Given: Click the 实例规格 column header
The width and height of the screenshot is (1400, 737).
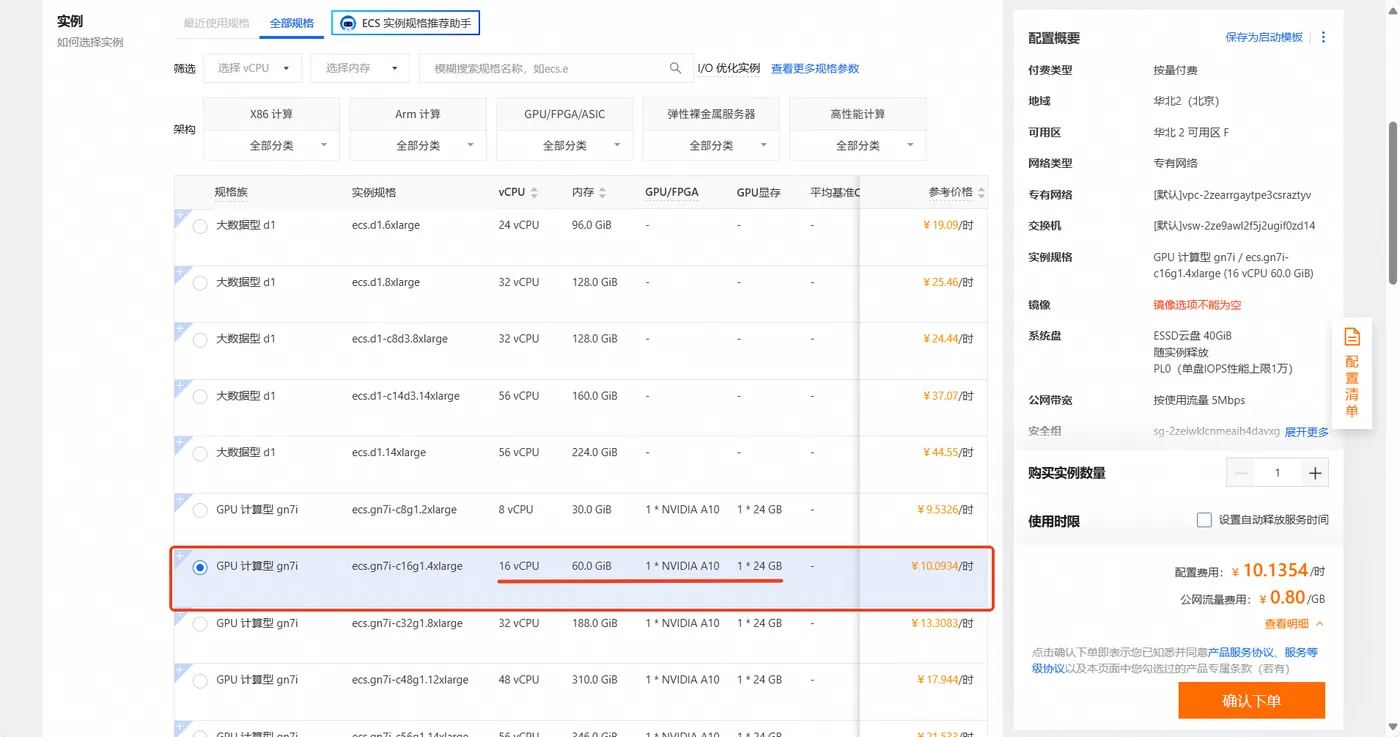Looking at the screenshot, I should pyautogui.click(x=374, y=192).
